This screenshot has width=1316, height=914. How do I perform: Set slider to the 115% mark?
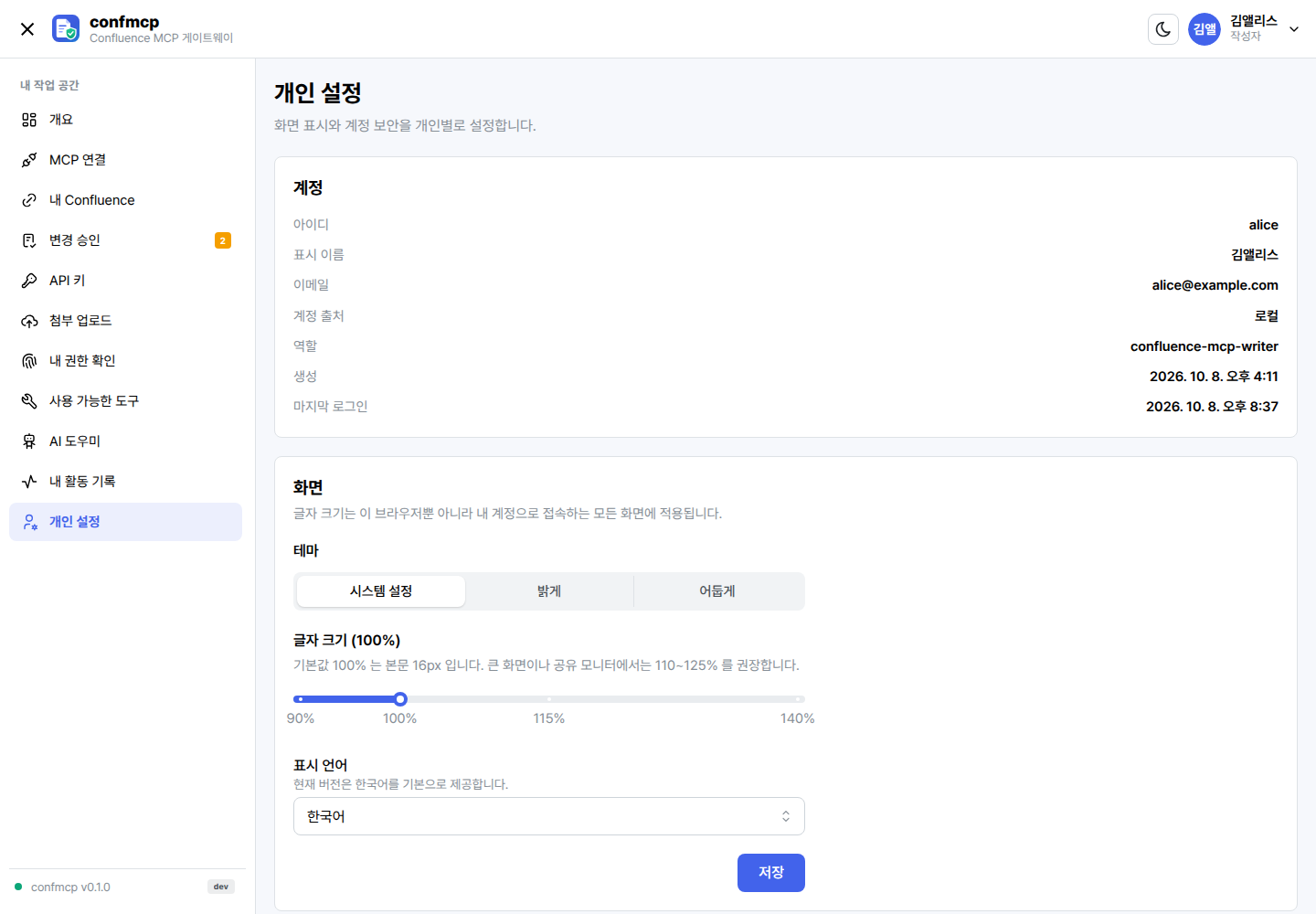coord(549,699)
